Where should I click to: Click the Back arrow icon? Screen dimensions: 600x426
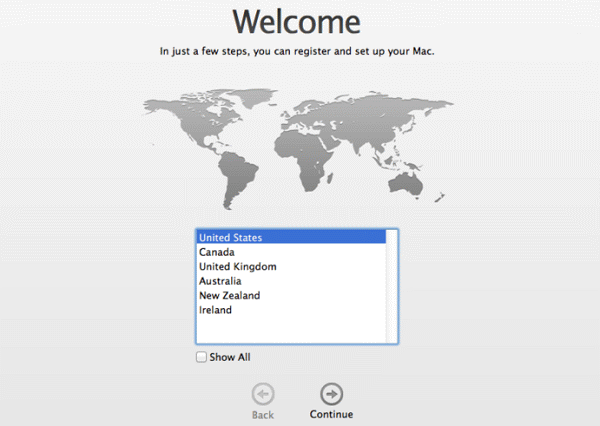tap(263, 394)
